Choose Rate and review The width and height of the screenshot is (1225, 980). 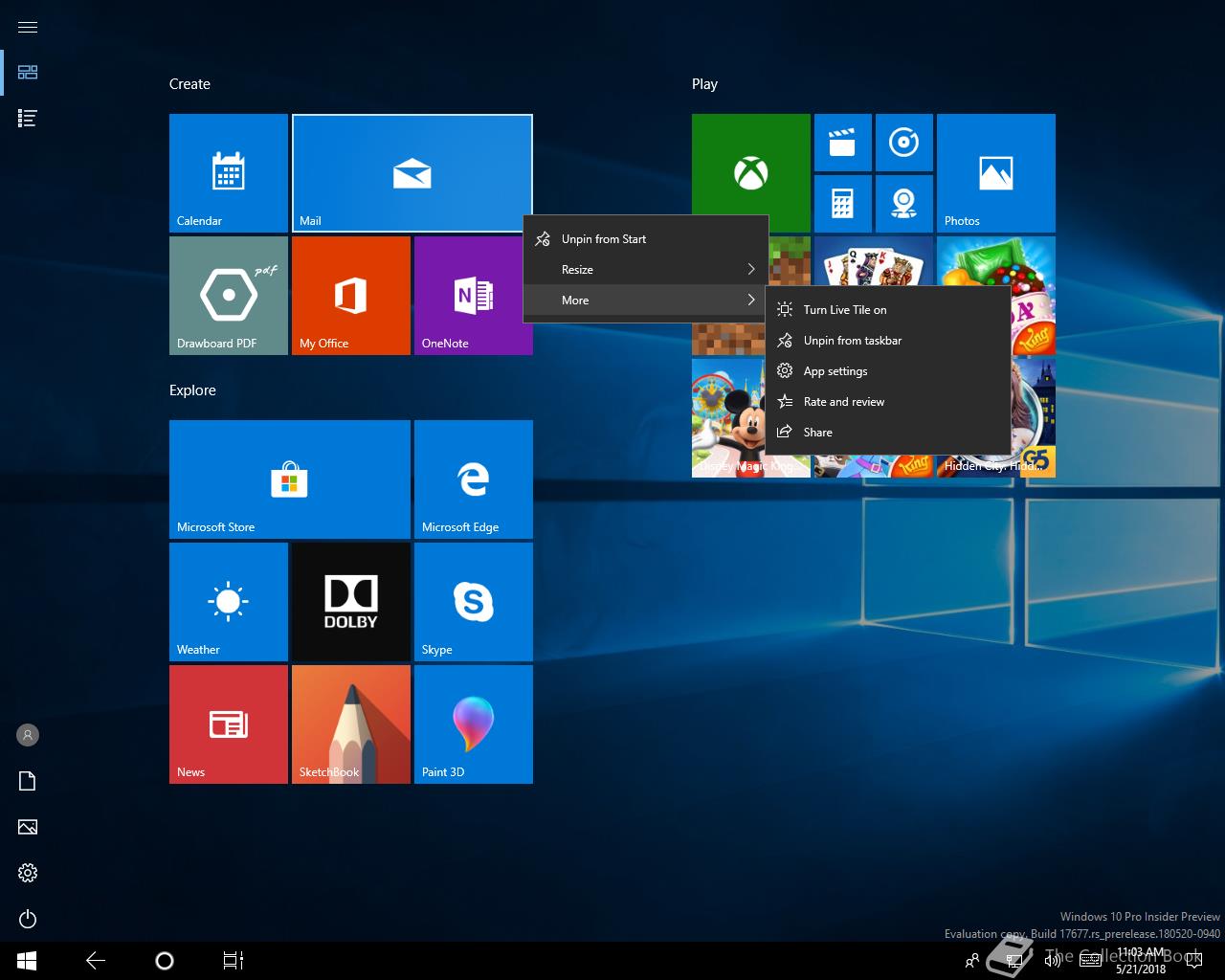point(888,402)
